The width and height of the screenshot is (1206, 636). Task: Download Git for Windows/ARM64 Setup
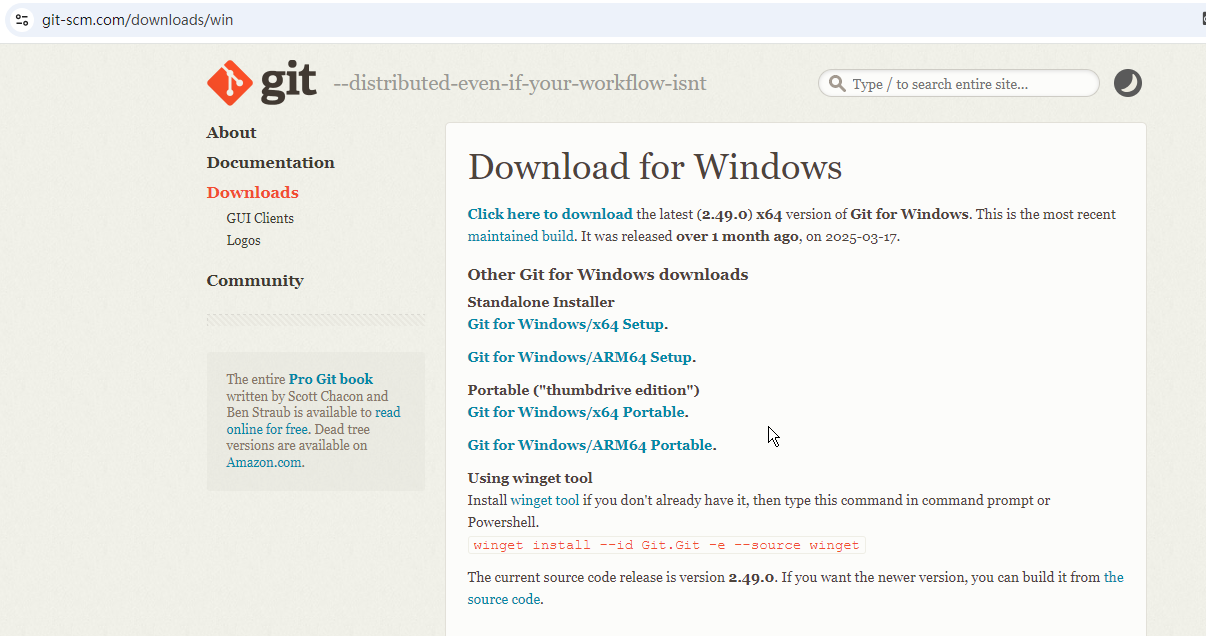pos(580,357)
